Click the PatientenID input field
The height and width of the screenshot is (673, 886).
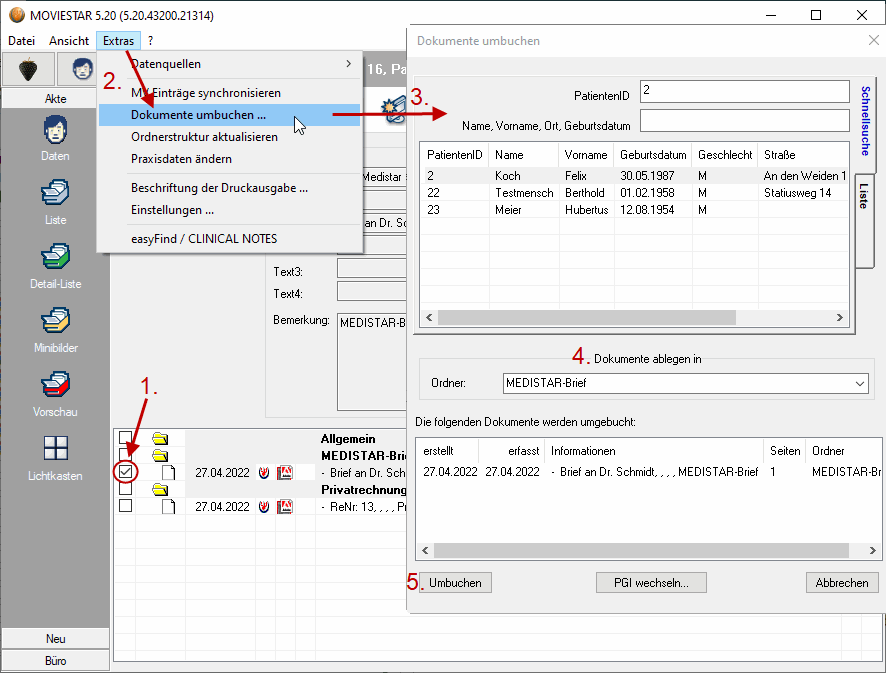[744, 92]
